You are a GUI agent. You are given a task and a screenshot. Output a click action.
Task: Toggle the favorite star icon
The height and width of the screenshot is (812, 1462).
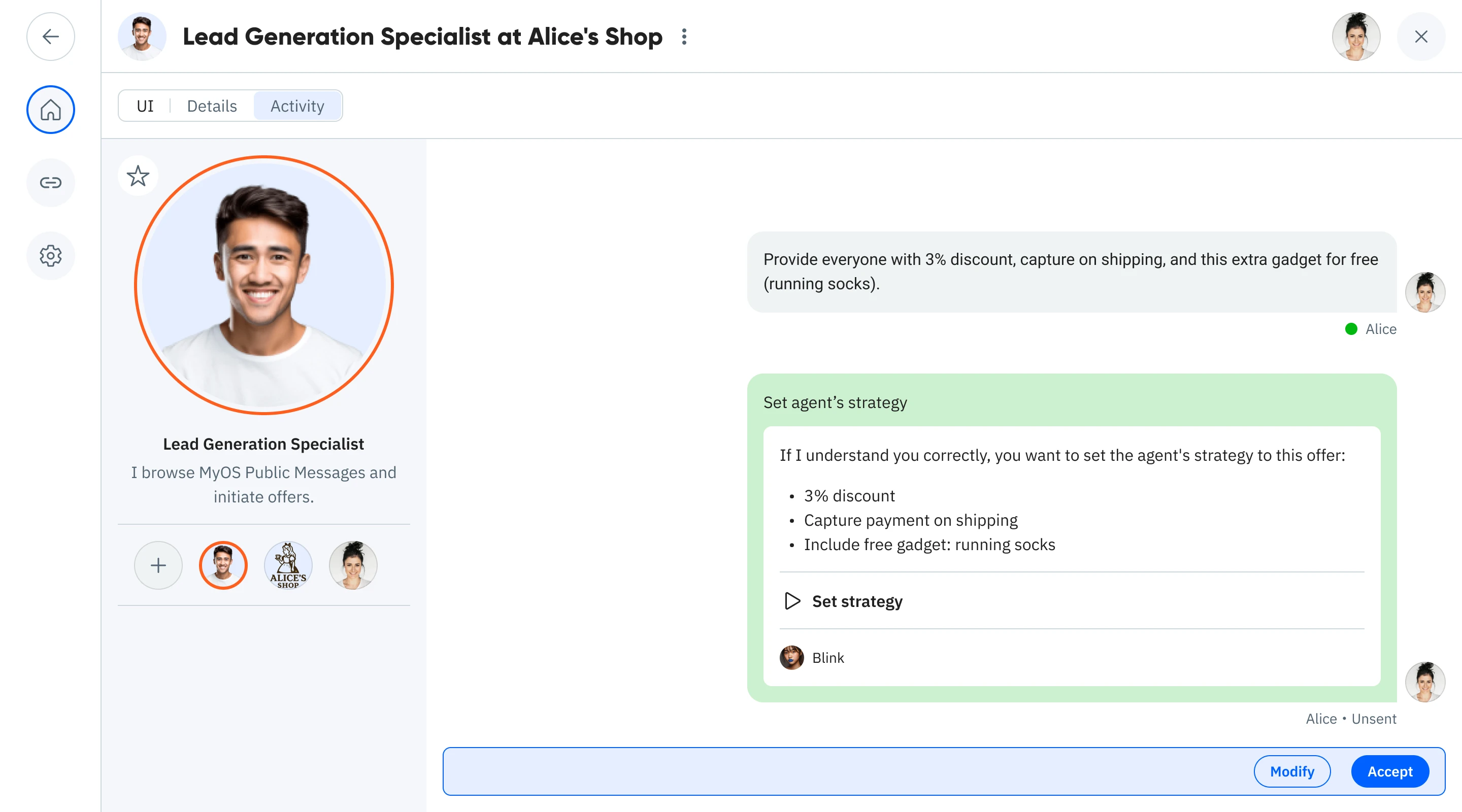(x=138, y=176)
